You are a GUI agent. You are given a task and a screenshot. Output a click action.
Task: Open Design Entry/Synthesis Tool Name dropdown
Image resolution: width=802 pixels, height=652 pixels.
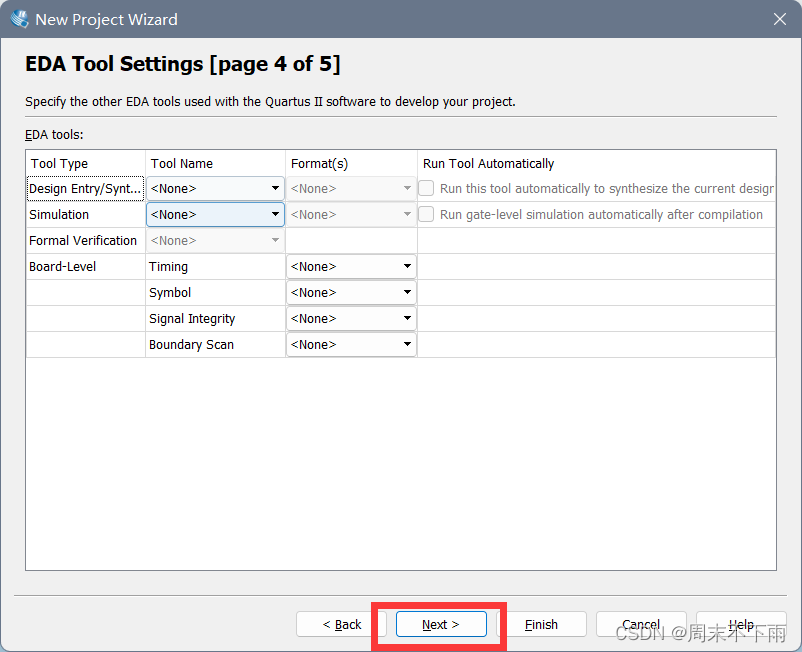pyautogui.click(x=215, y=188)
